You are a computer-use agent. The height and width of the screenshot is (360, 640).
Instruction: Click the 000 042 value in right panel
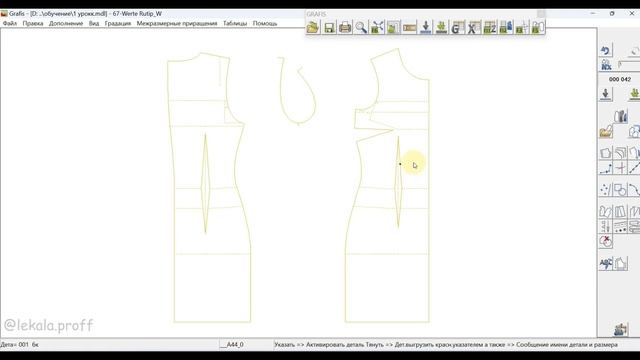(620, 79)
